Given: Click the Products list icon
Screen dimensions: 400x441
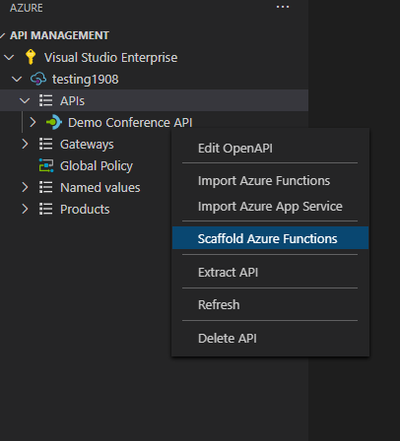Looking at the screenshot, I should pos(46,209).
